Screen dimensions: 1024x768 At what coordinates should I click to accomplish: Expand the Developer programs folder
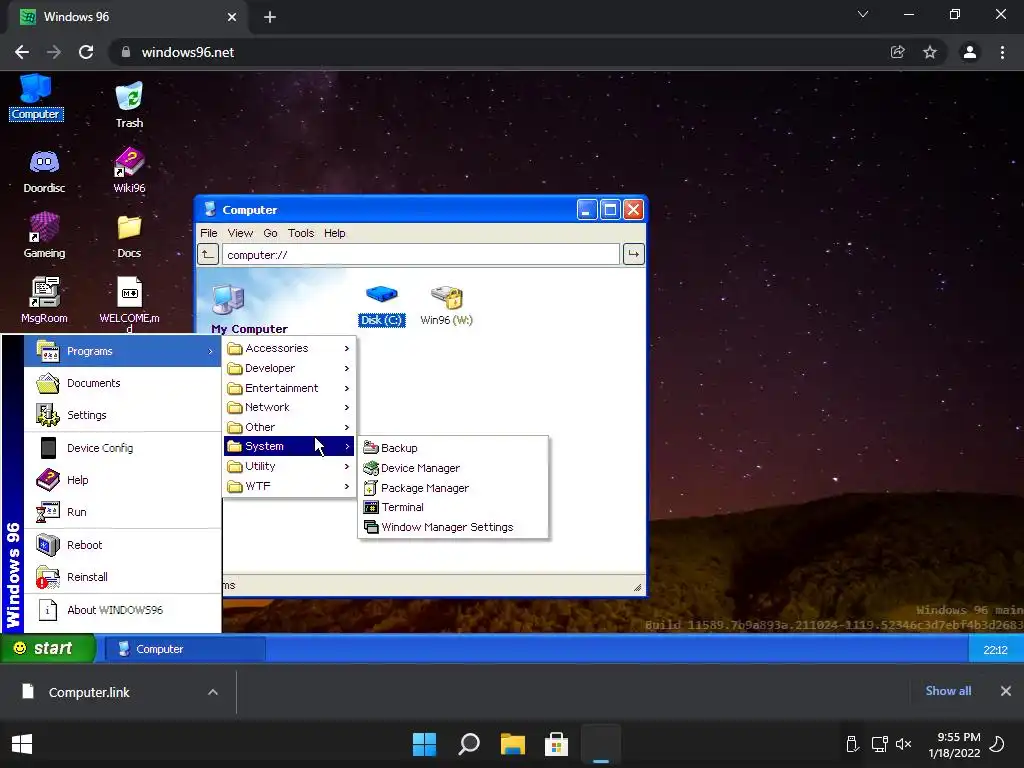coord(289,368)
